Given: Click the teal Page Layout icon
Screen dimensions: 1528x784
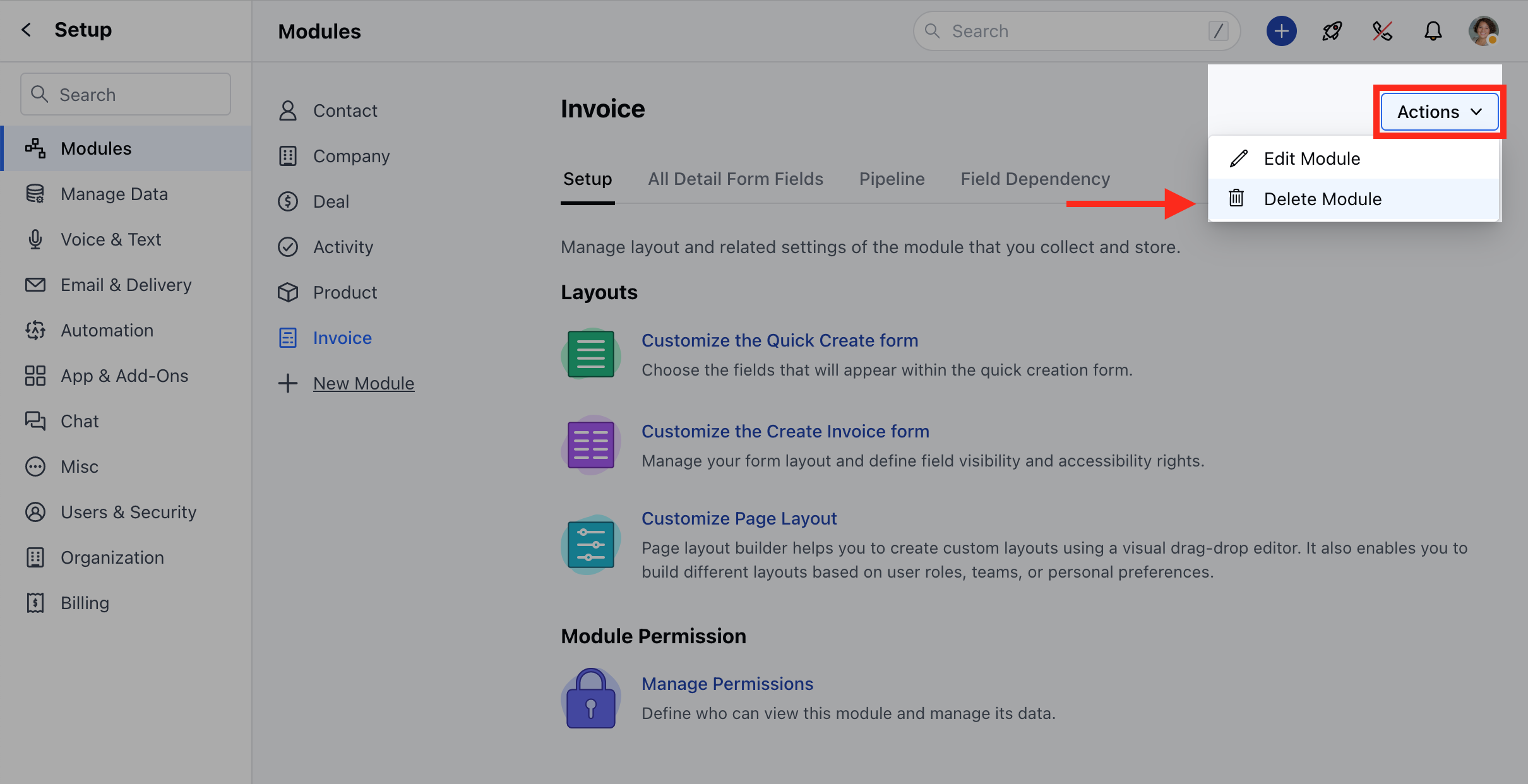Looking at the screenshot, I should pos(590,544).
